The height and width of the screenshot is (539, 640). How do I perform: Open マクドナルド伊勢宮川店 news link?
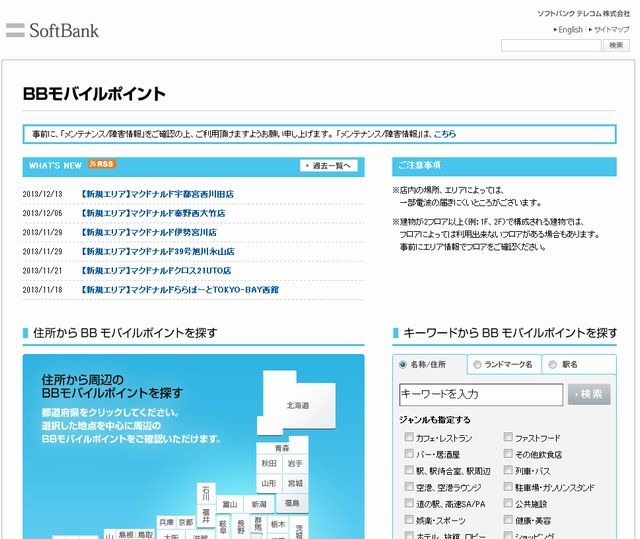coord(149,232)
